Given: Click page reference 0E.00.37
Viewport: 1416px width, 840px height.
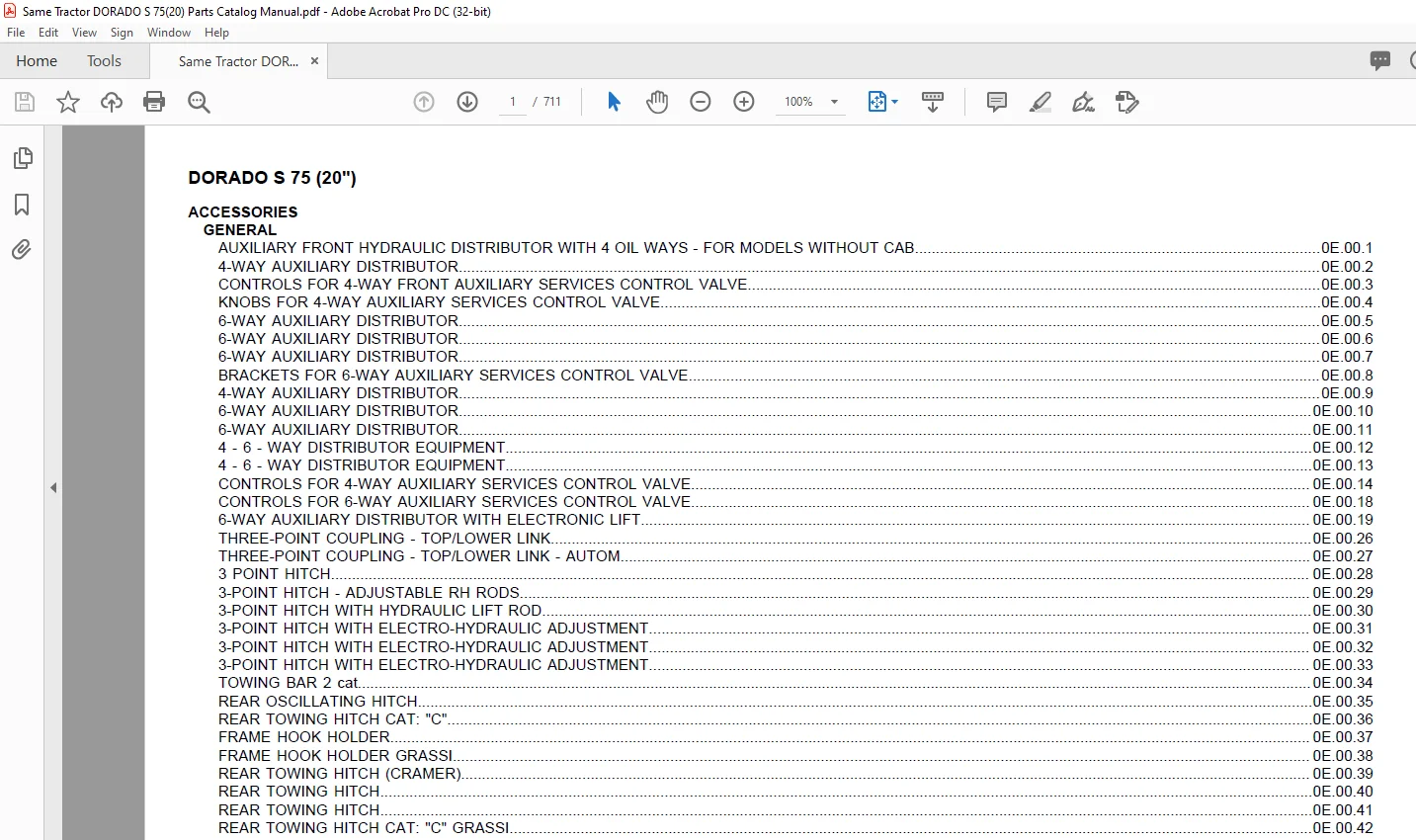Looking at the screenshot, I should [1343, 737].
